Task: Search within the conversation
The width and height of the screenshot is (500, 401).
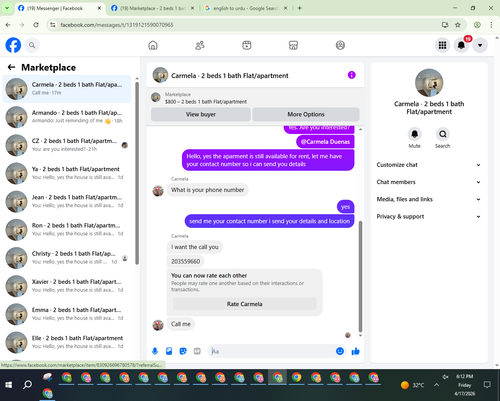Action: (442, 134)
